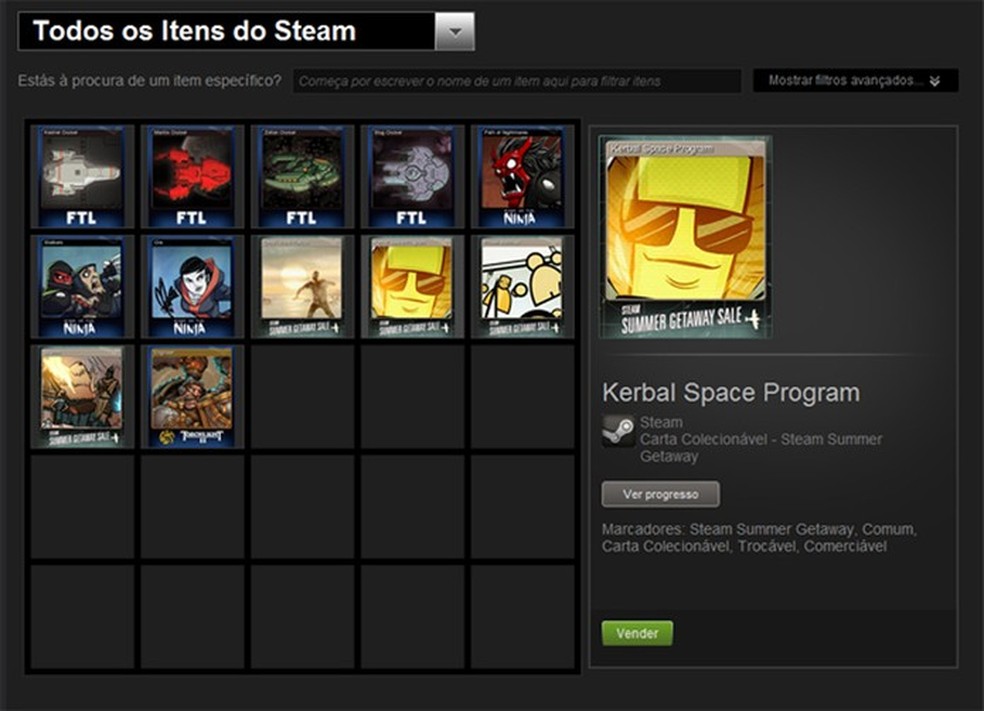Viewport: 984px width, 711px height.
Task: Open the Path of Nightmares Ninja card
Action: (x=521, y=178)
